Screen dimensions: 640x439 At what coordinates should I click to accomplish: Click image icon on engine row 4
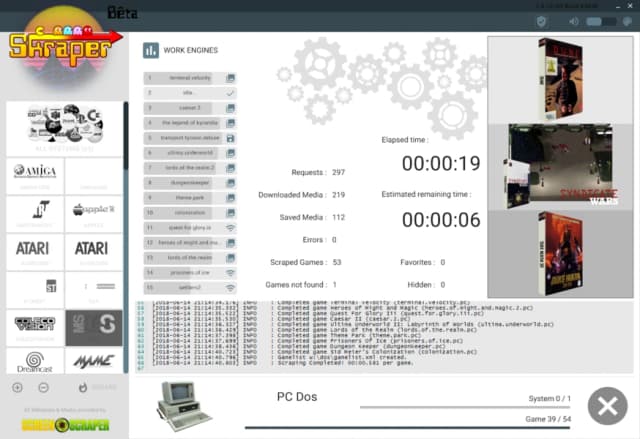pos(230,123)
